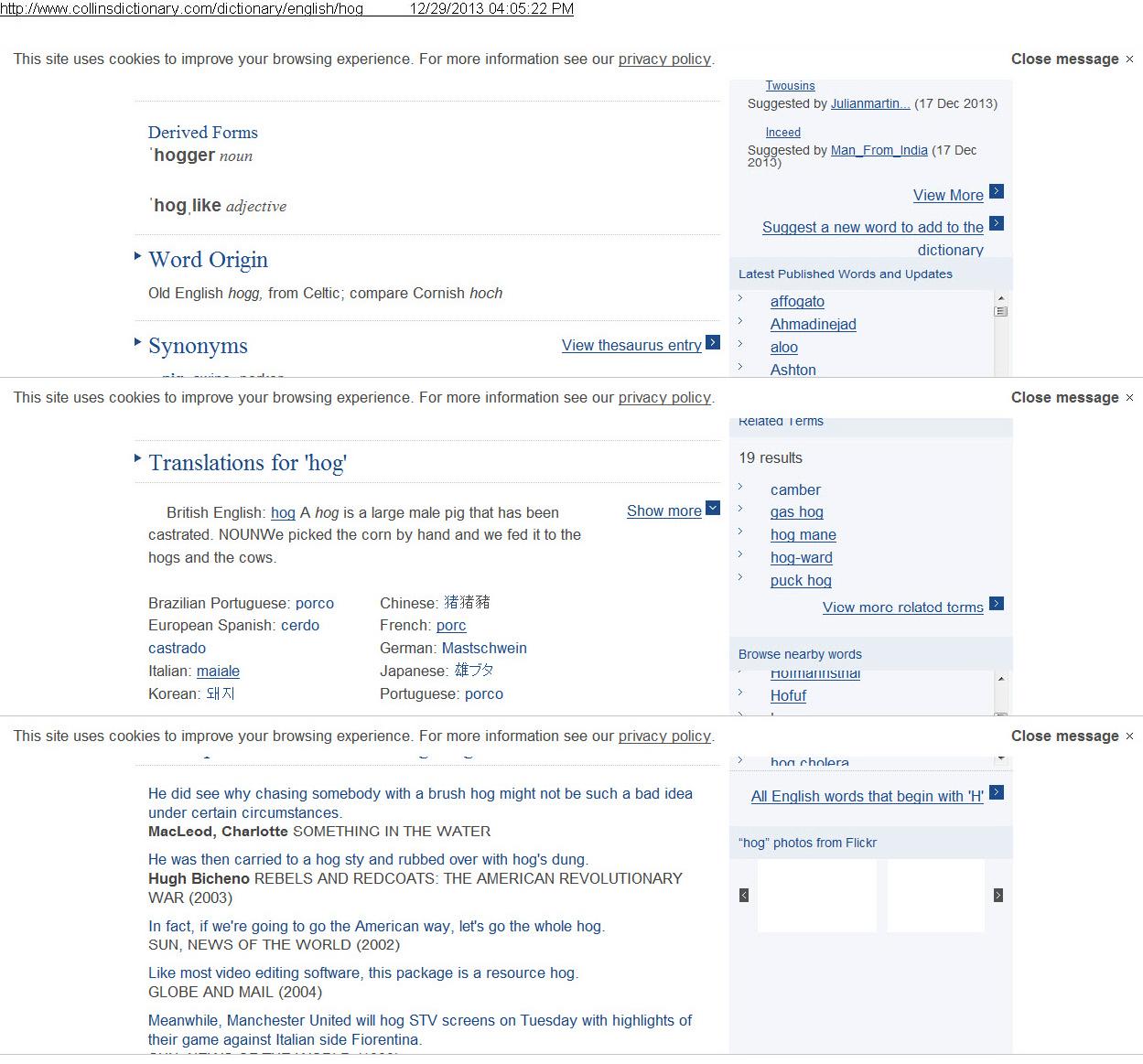Click arrow icon beside View More

(997, 191)
